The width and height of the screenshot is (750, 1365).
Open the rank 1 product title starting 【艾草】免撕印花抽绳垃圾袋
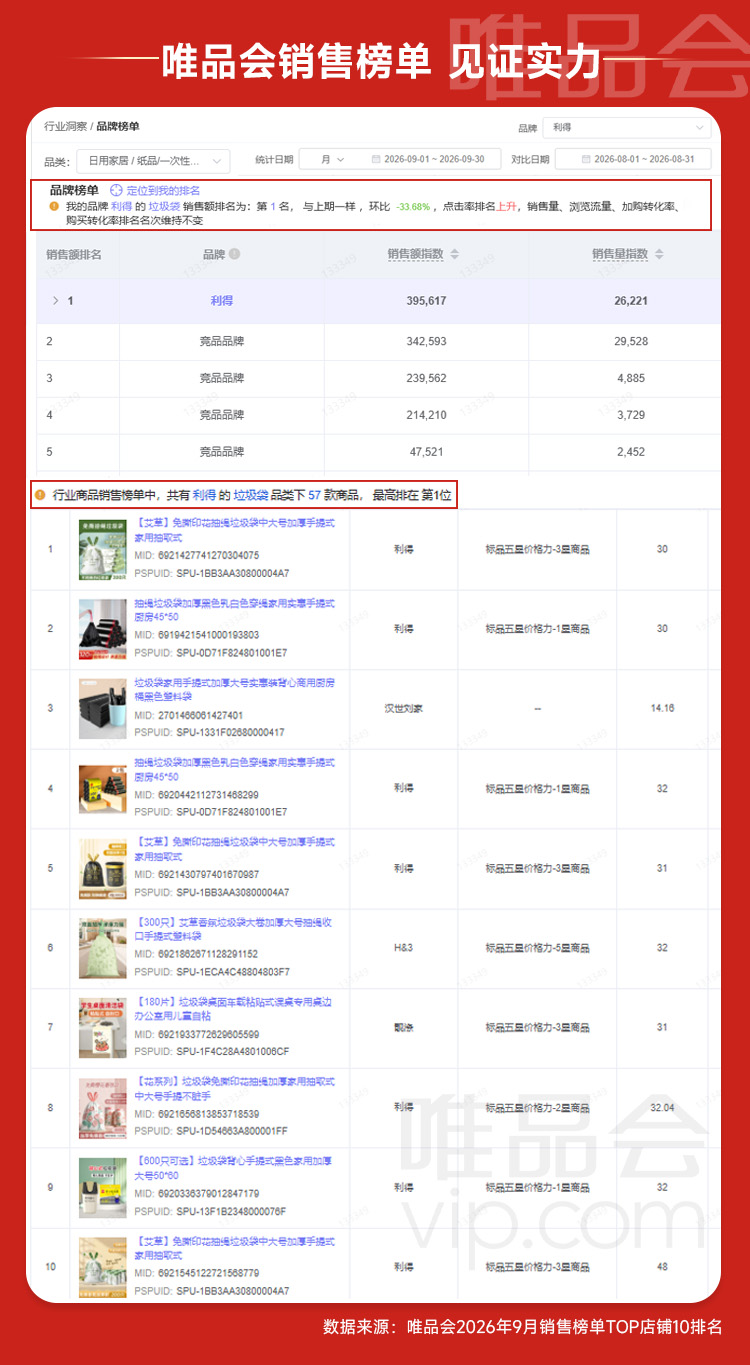pos(234,530)
